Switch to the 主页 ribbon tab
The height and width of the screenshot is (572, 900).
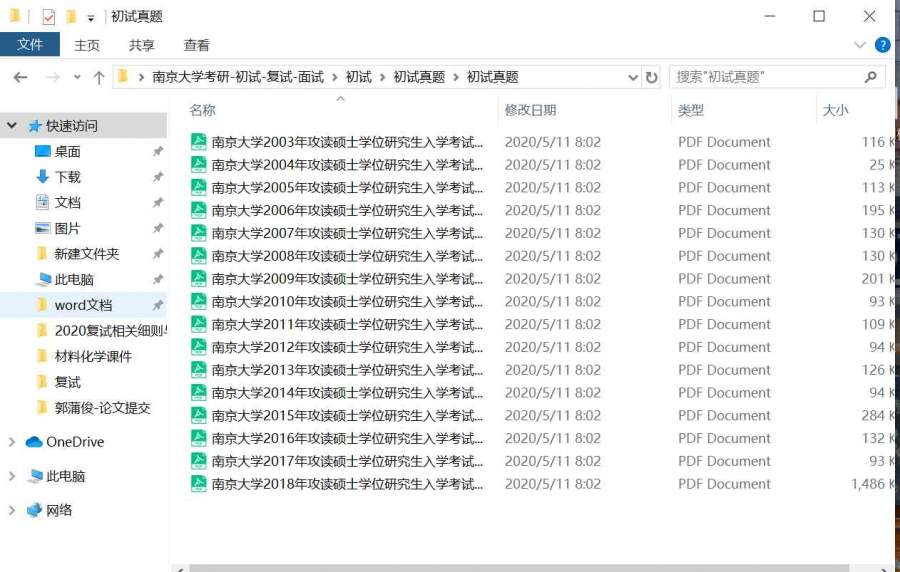(87, 45)
